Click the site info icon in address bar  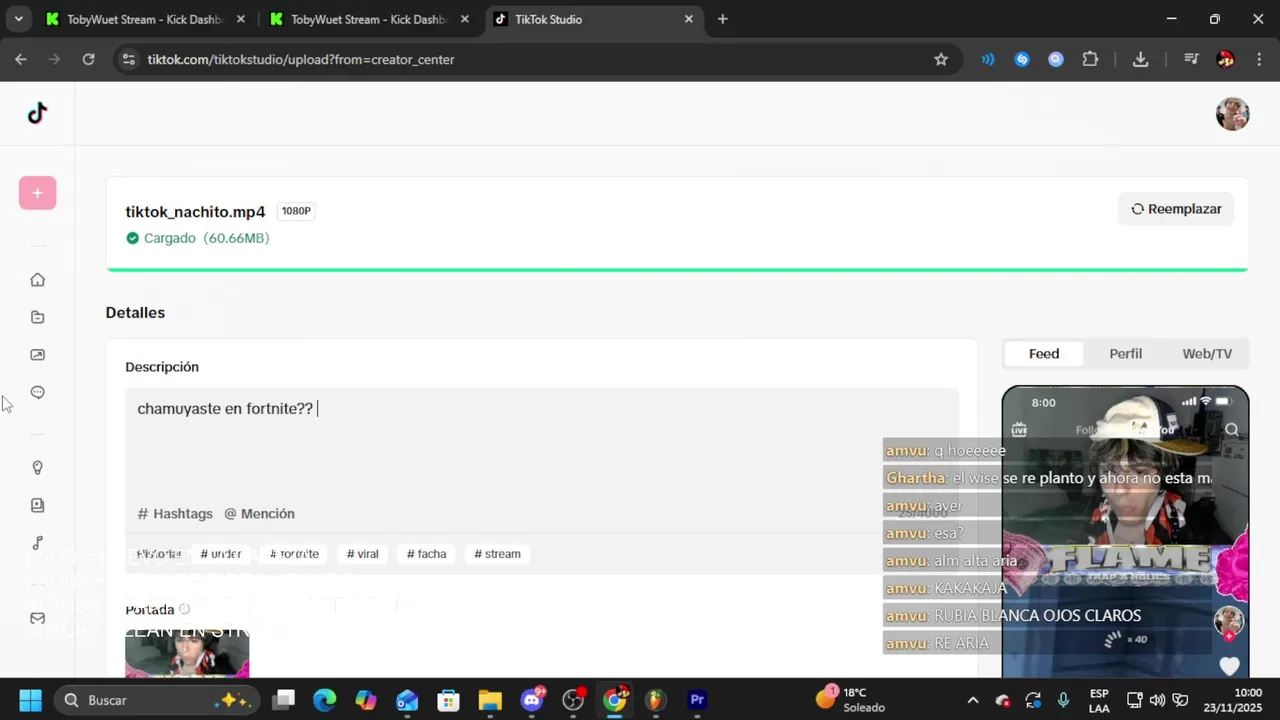click(x=128, y=60)
